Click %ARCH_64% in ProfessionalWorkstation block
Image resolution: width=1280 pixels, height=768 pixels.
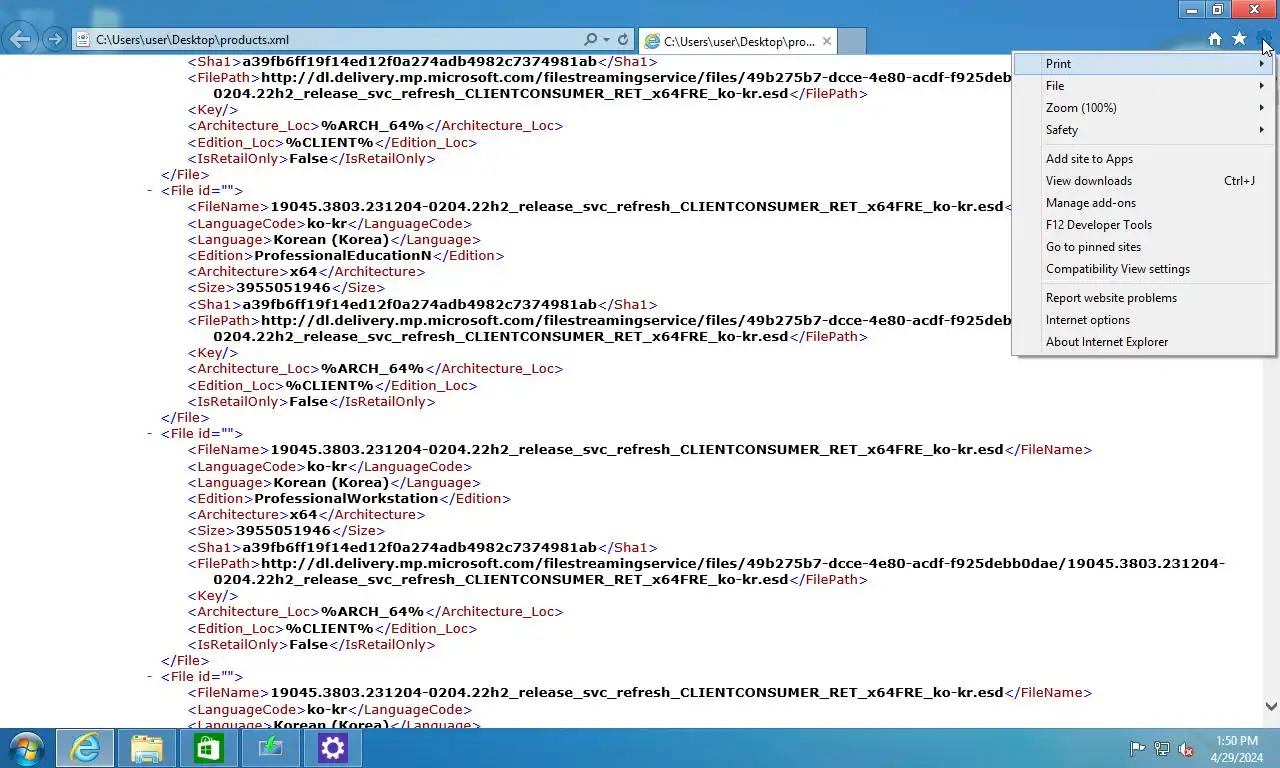coord(372,611)
